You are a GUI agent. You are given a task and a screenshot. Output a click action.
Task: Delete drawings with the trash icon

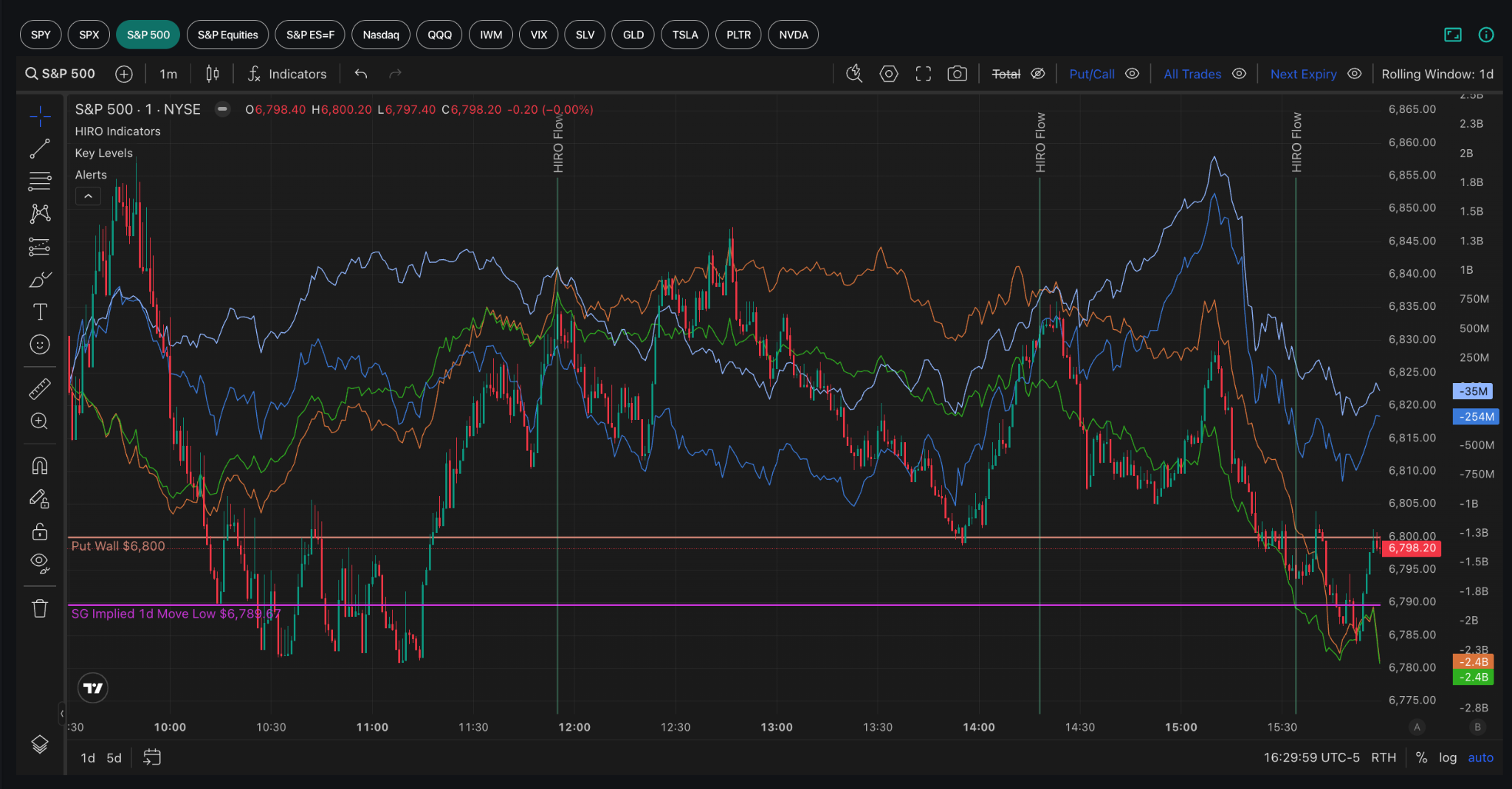(x=40, y=609)
